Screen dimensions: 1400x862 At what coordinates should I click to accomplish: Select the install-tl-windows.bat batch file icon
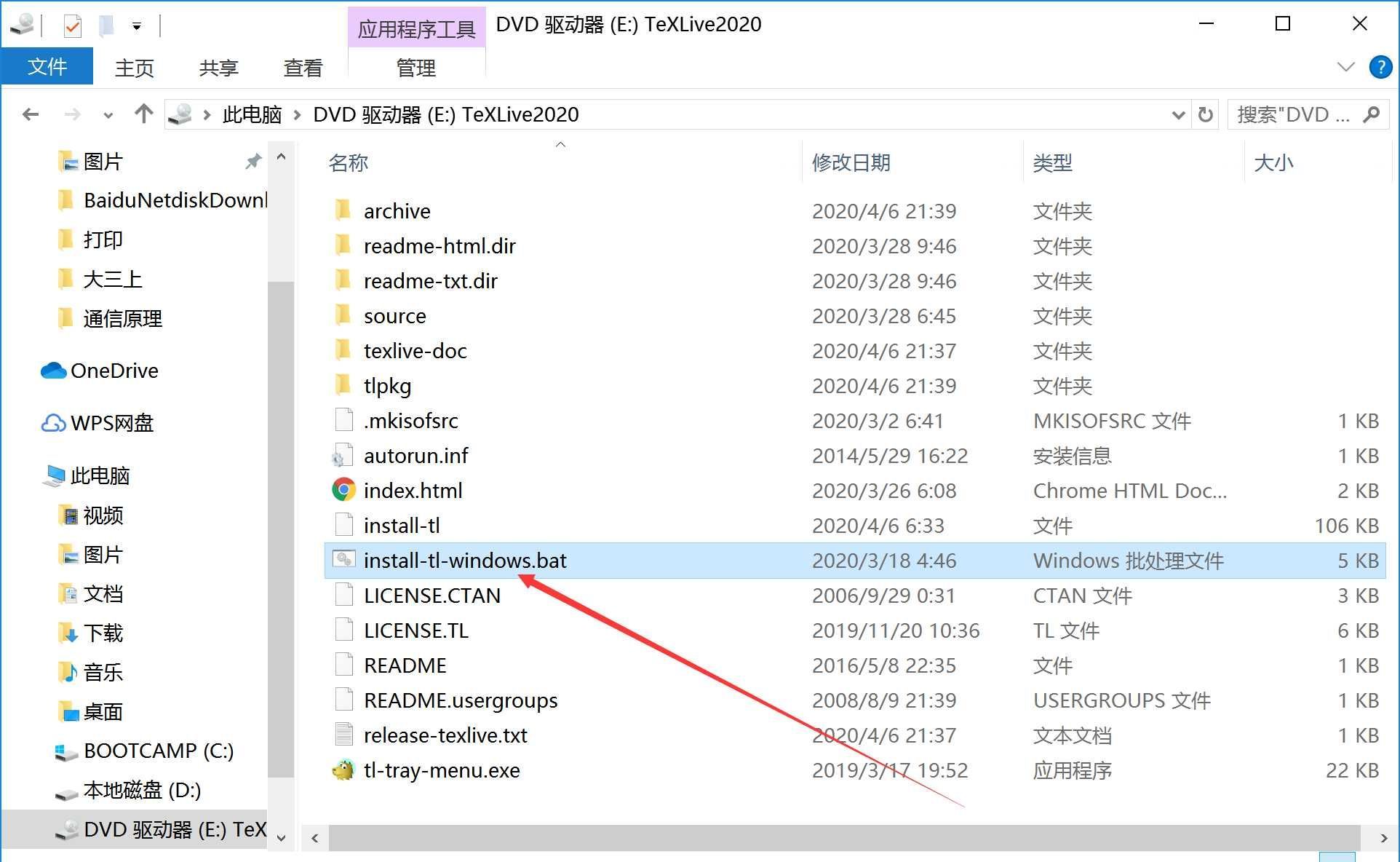tap(343, 559)
